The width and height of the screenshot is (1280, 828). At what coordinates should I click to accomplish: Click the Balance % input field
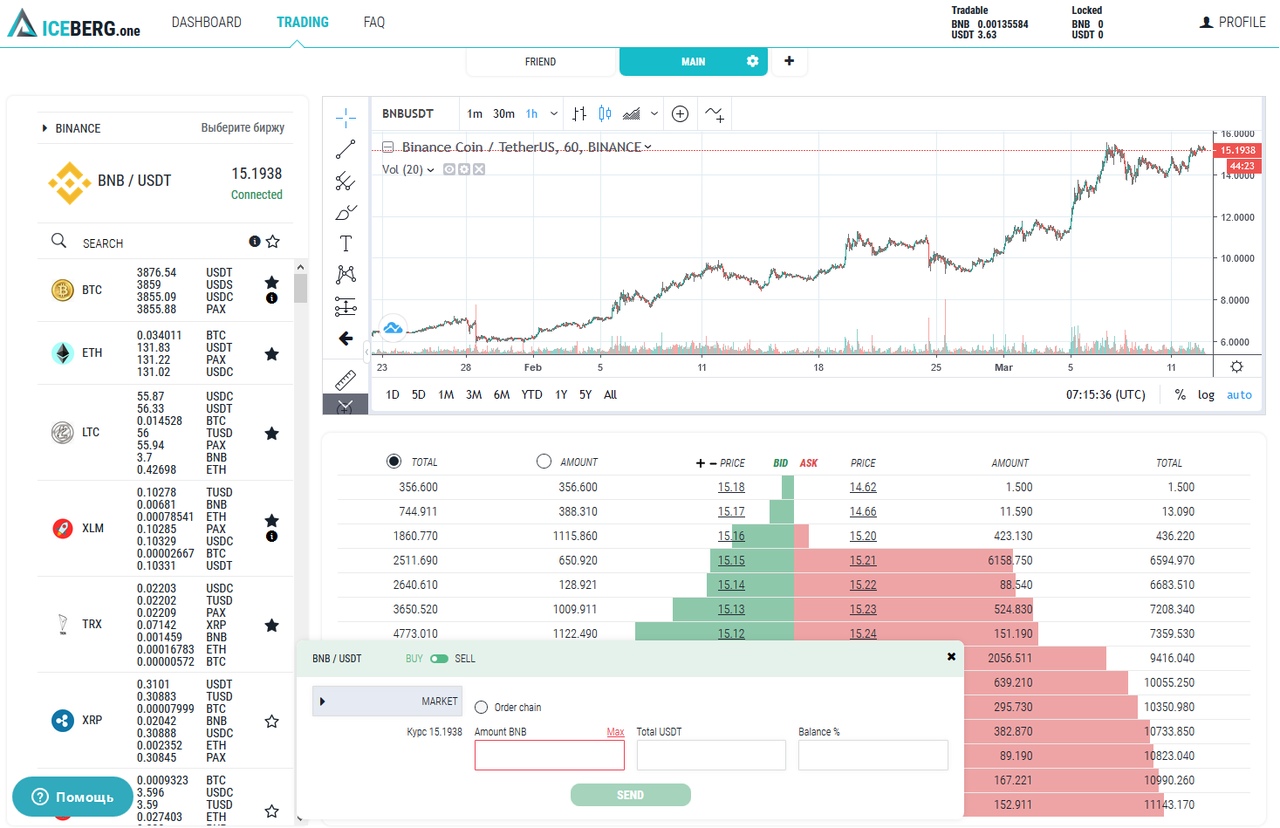[x=873, y=755]
